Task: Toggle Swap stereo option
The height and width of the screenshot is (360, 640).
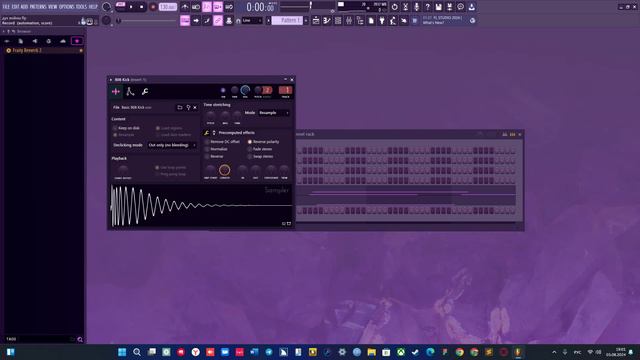Action: tap(260, 156)
